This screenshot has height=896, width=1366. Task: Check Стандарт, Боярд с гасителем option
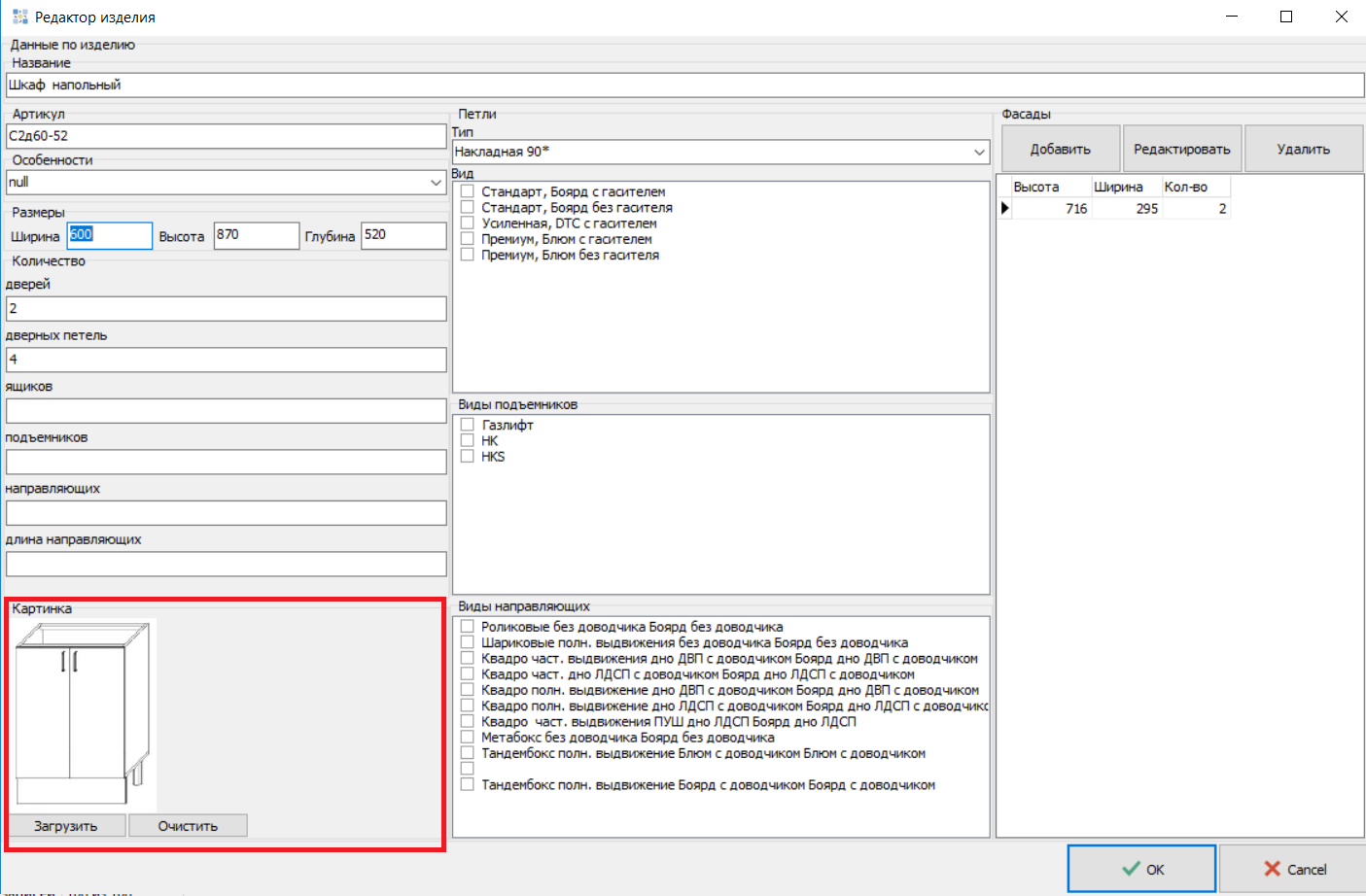[468, 191]
